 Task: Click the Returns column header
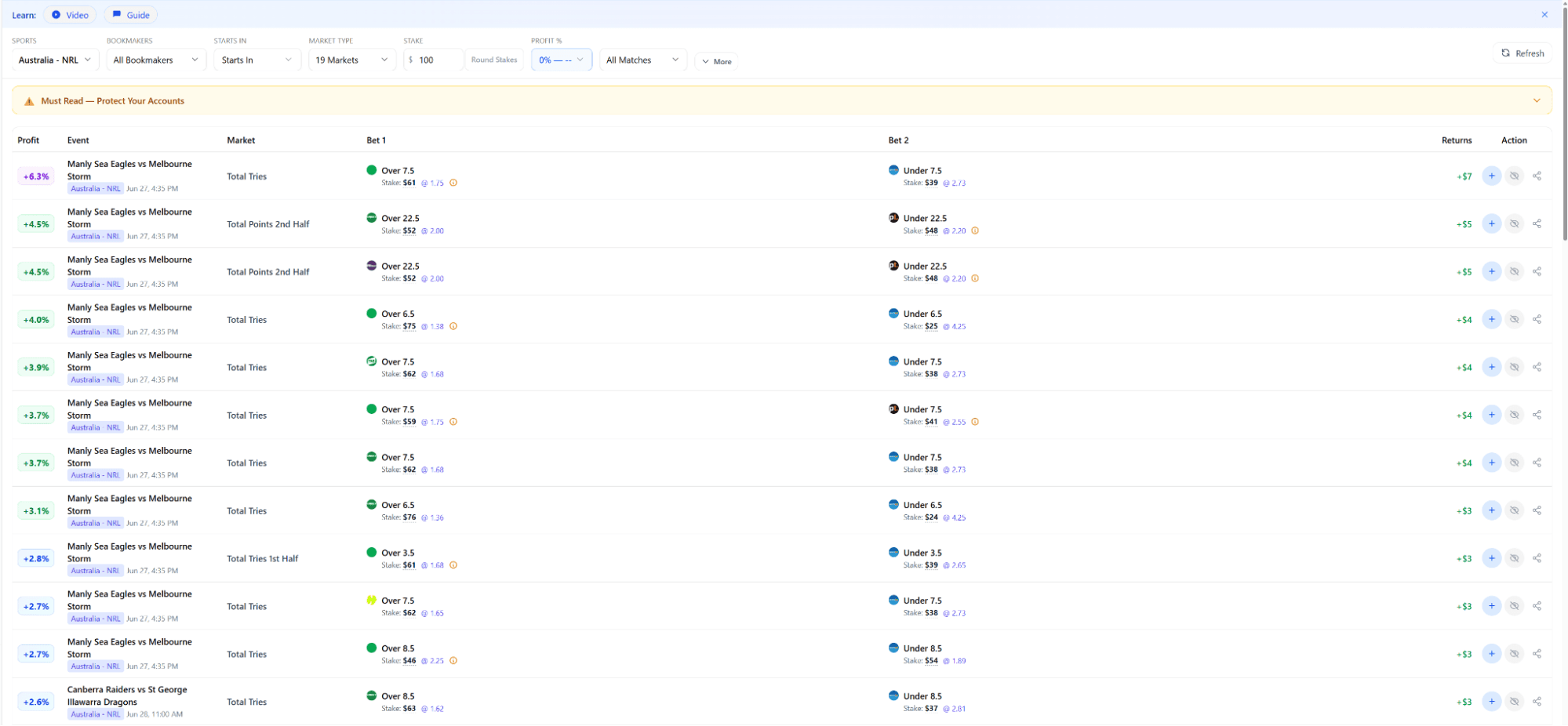click(1457, 140)
